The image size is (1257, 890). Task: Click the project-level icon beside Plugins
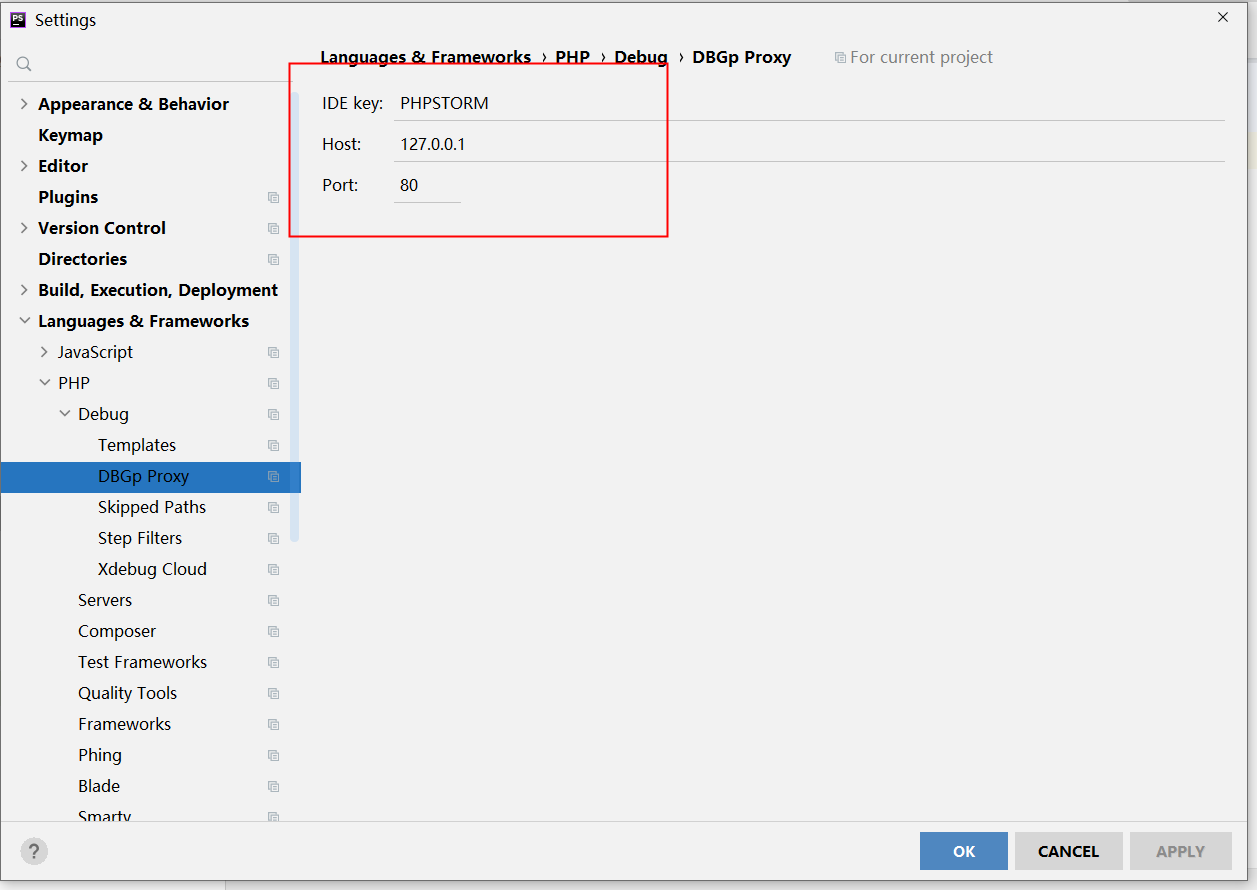click(273, 197)
